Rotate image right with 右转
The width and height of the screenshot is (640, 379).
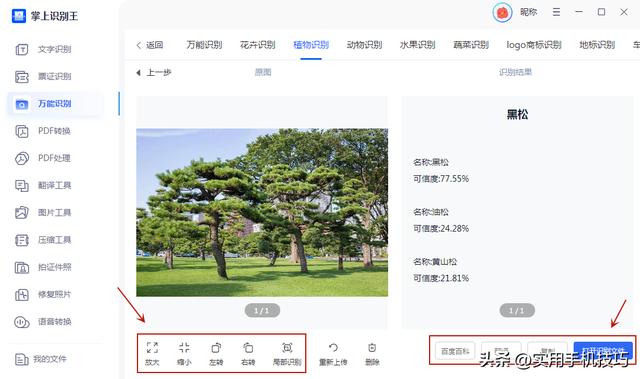pyautogui.click(x=248, y=353)
